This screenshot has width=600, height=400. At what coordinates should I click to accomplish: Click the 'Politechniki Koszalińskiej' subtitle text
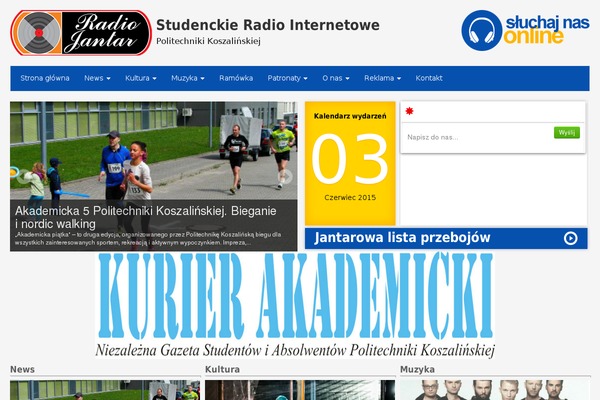click(x=208, y=41)
